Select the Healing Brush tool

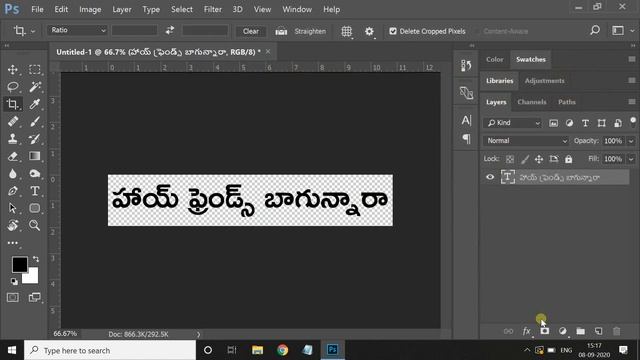click(13, 121)
